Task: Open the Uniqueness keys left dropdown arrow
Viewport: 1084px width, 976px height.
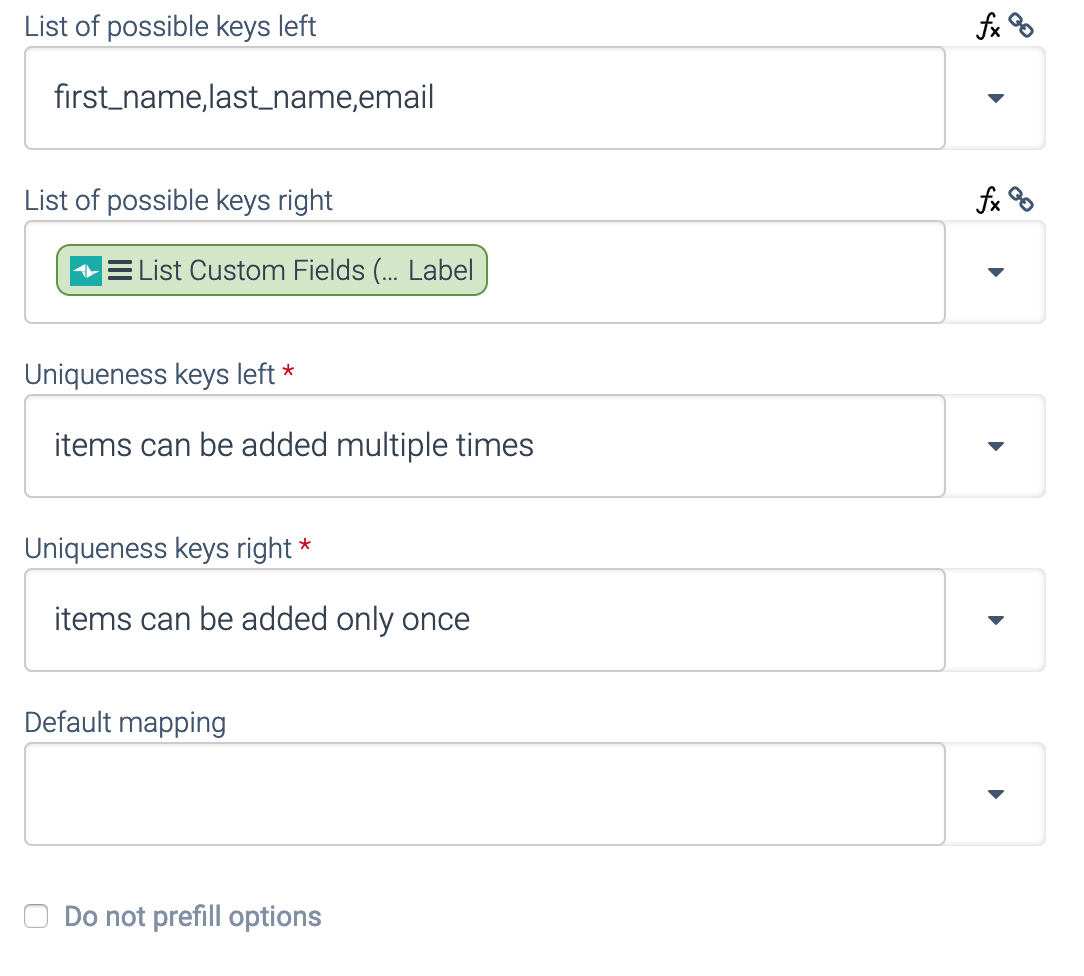Action: [996, 447]
